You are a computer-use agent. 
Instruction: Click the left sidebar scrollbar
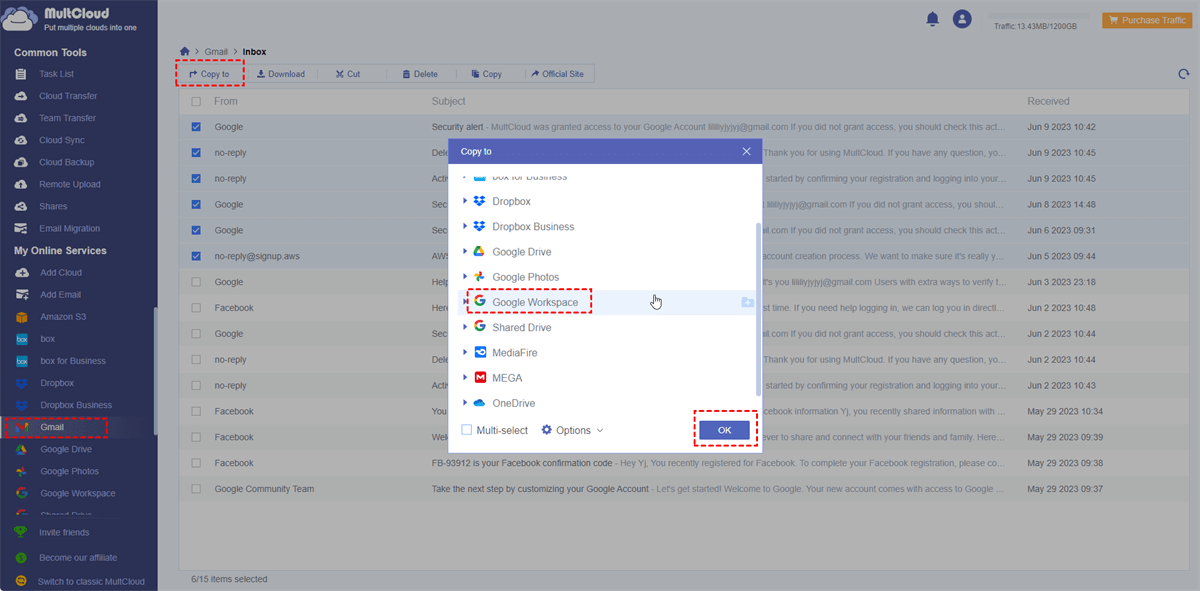click(x=154, y=370)
